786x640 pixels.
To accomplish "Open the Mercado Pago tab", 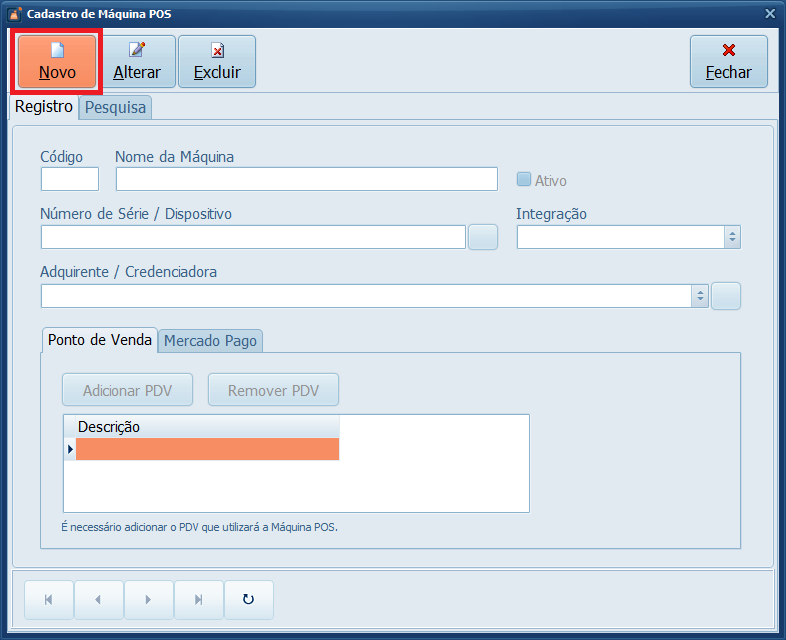I will click(x=210, y=341).
